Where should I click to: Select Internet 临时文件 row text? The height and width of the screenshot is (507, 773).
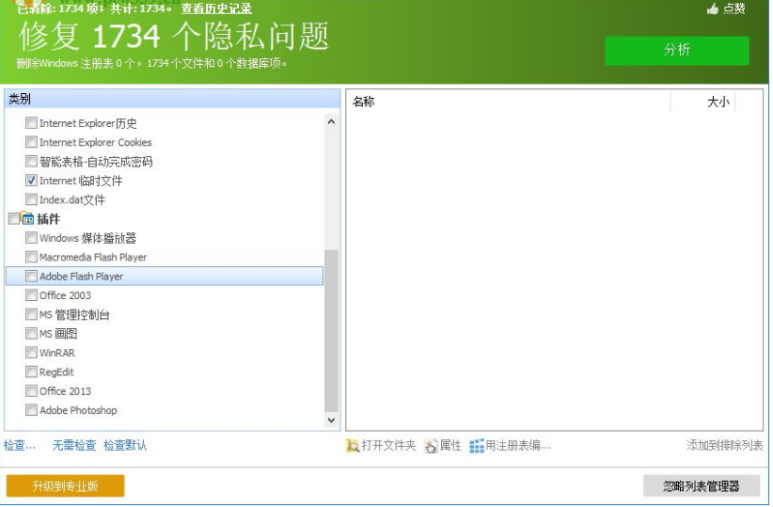point(81,181)
